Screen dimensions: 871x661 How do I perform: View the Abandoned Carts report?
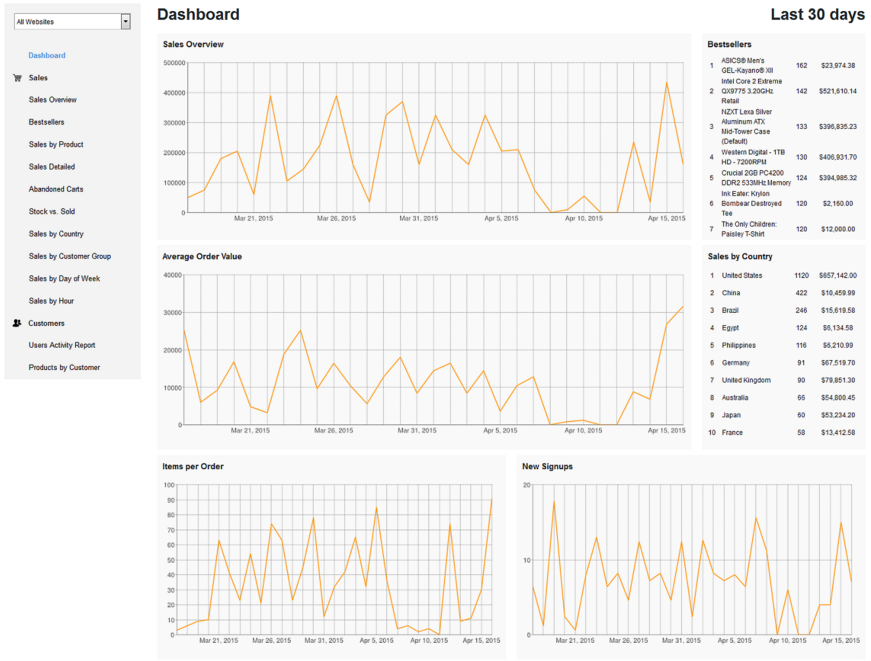[x=55, y=189]
